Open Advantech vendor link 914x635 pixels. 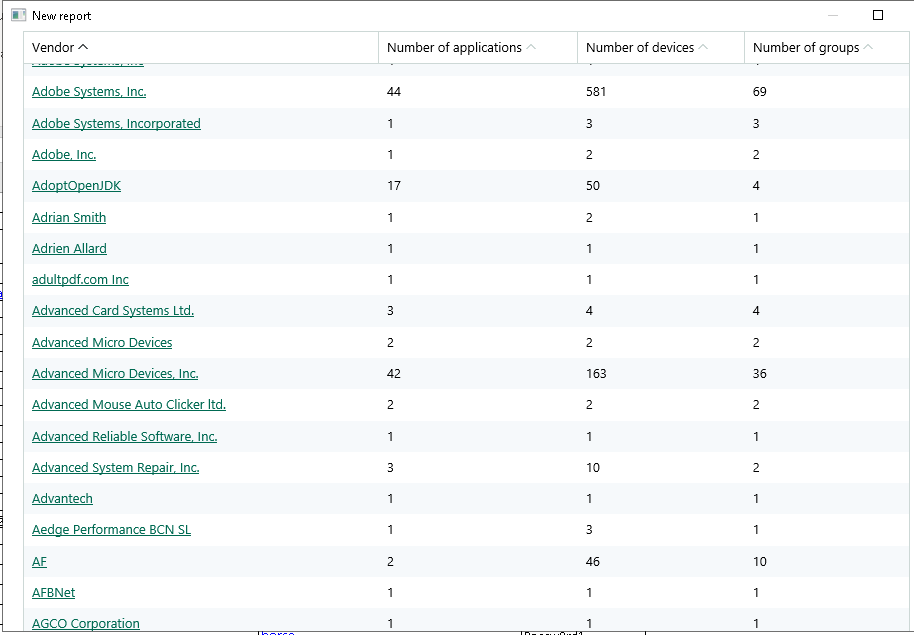pyautogui.click(x=62, y=499)
